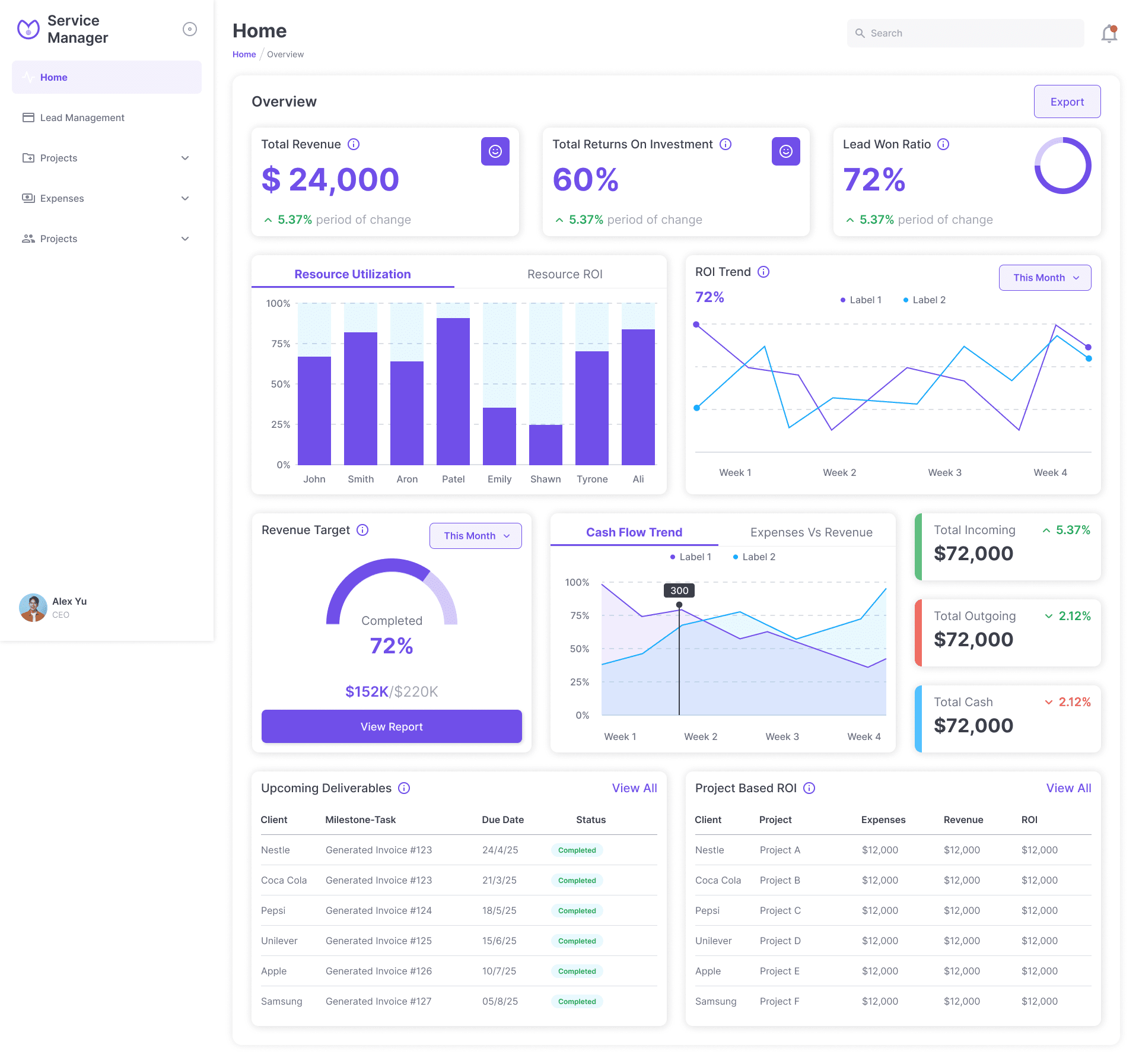Click the Expenses card icon in sidebar
This screenshot has width=1139, height=1064.
(28, 198)
